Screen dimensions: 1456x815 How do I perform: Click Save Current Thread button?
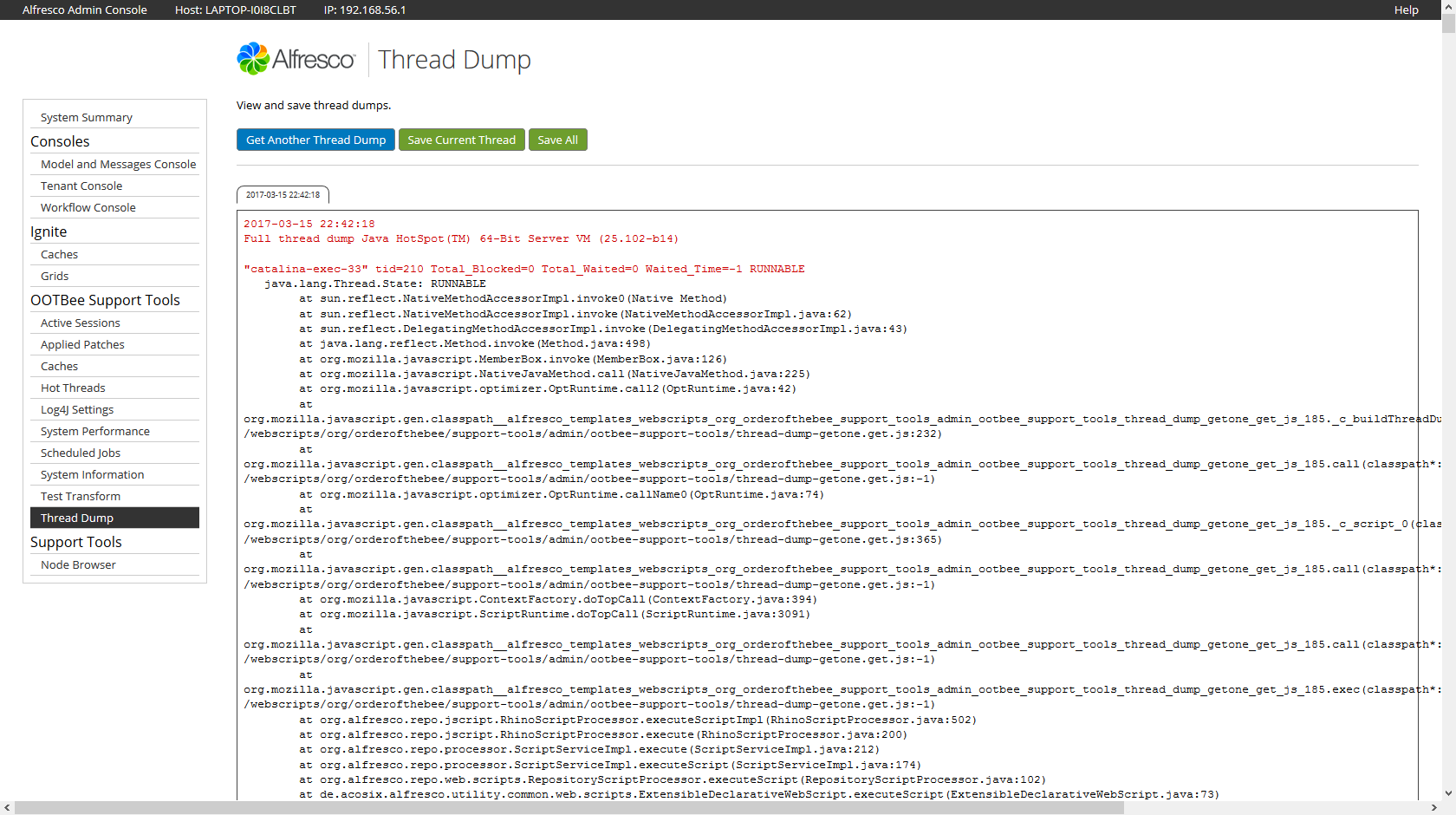pos(462,140)
